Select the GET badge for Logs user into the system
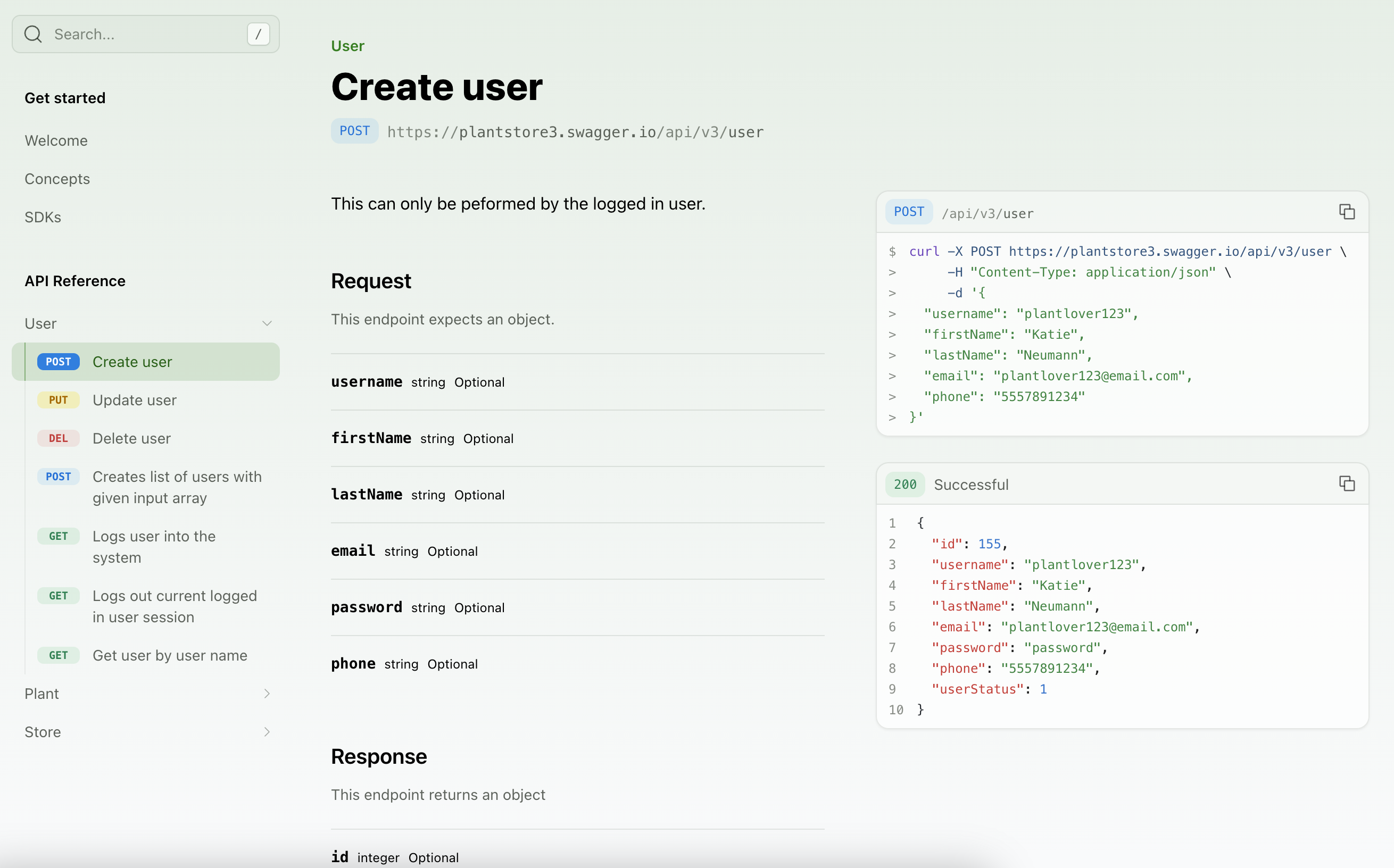 coord(58,536)
